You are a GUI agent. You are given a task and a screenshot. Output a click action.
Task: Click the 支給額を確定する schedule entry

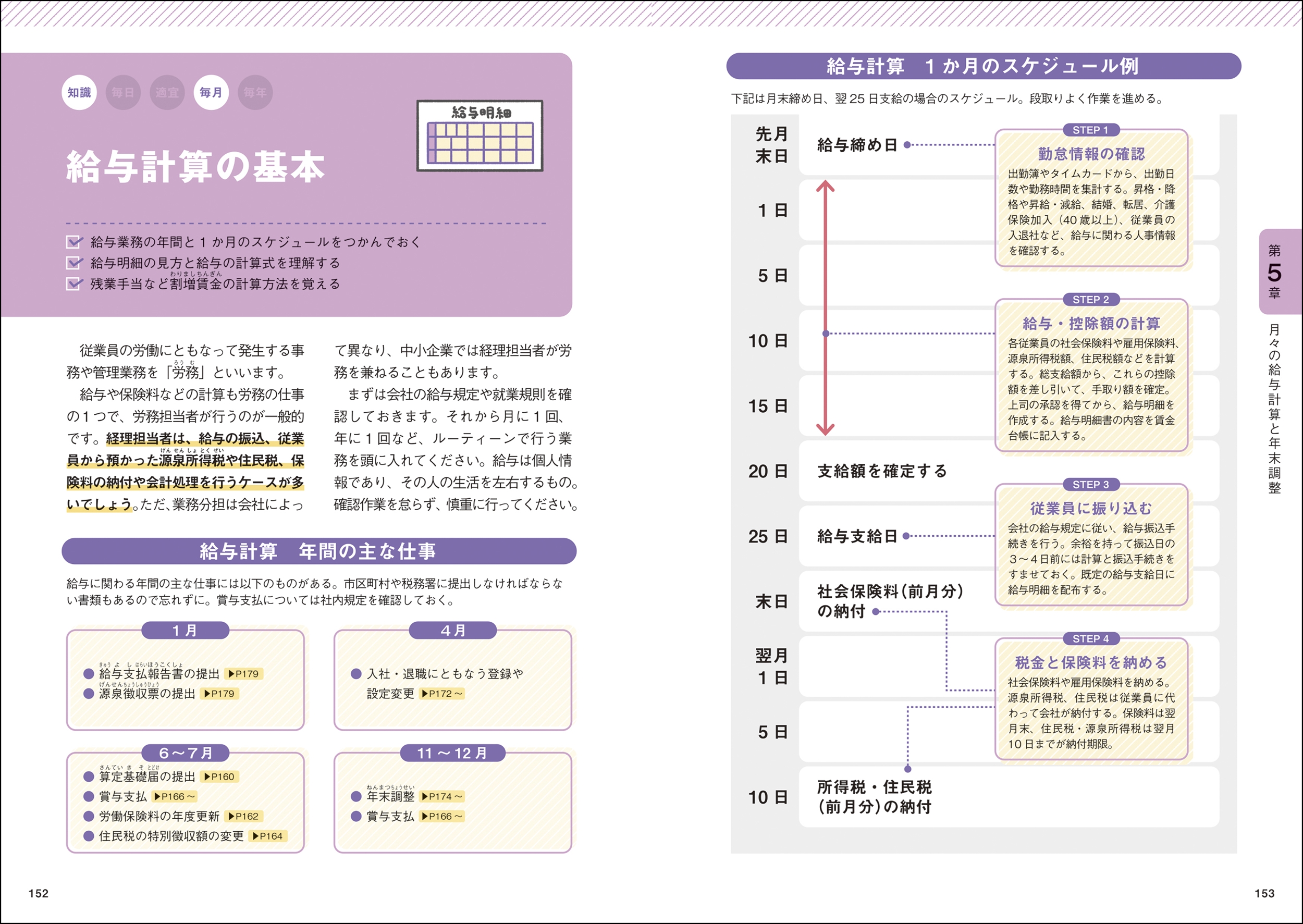882,471
